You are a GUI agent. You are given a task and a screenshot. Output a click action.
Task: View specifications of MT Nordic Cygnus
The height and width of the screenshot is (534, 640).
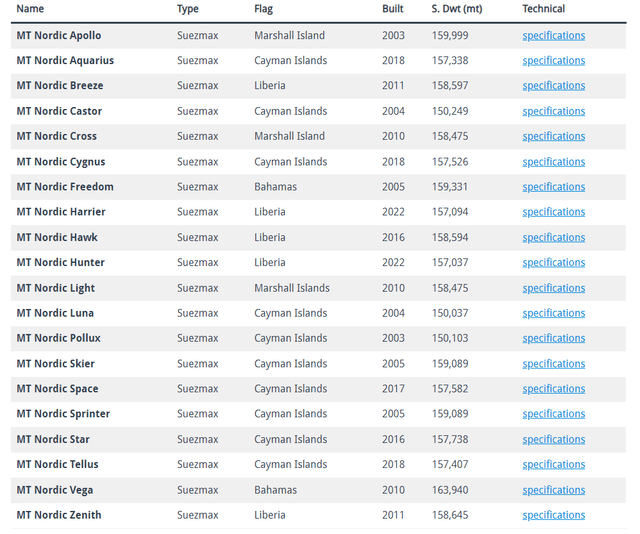pyautogui.click(x=553, y=162)
